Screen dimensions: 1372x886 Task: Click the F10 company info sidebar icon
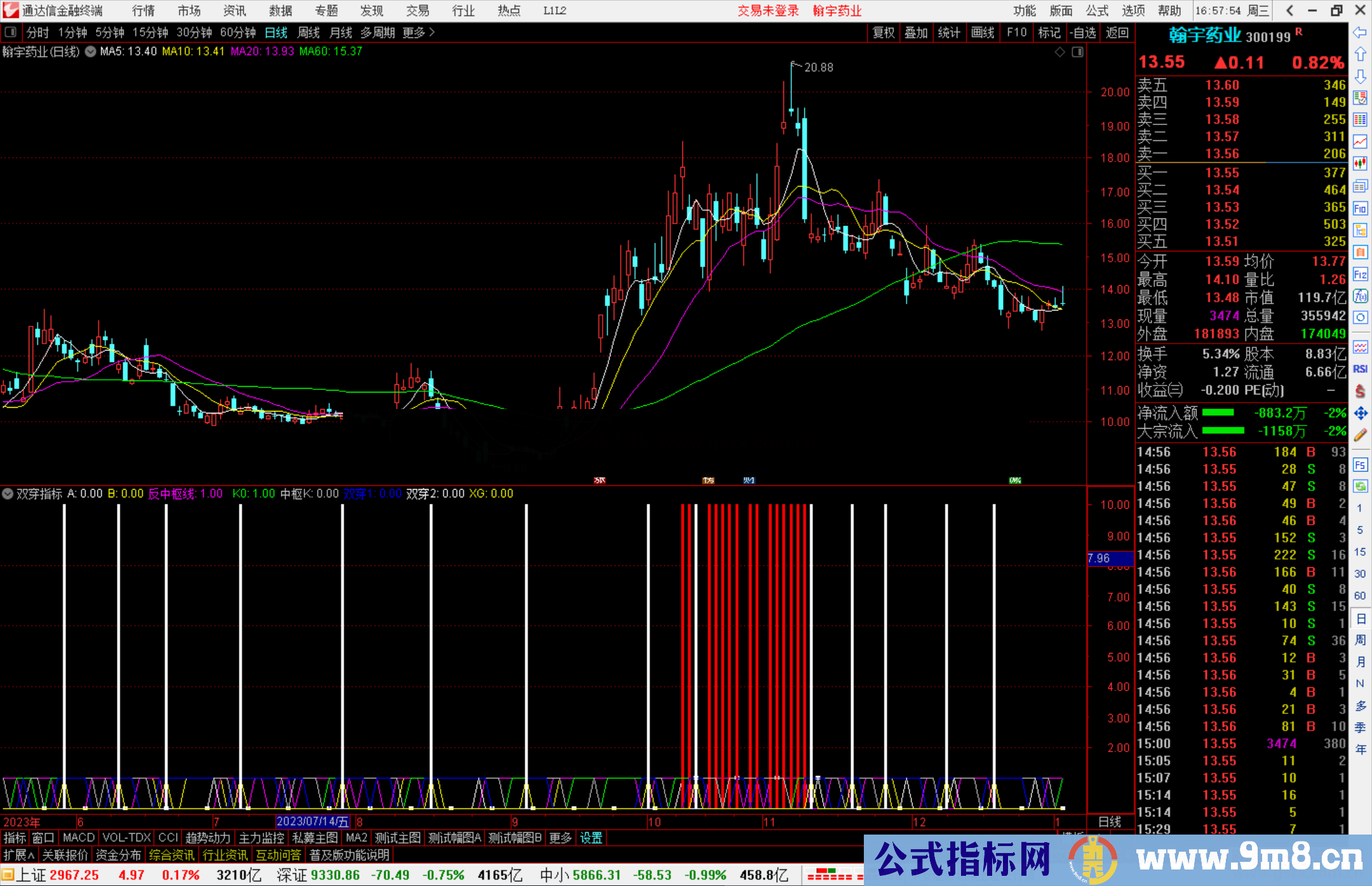(x=1360, y=208)
